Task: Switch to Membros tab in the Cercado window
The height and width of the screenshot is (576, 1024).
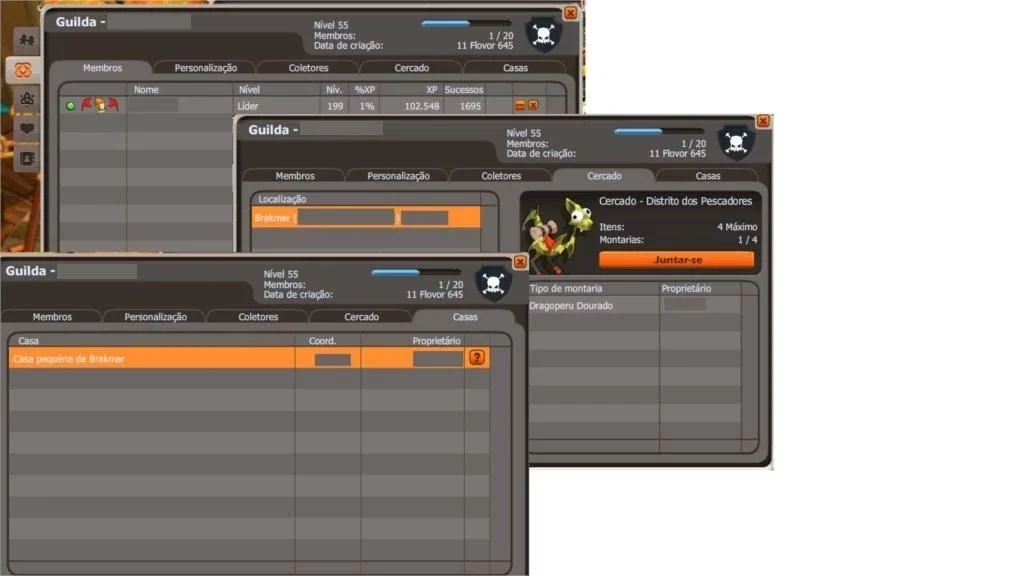Action: point(295,176)
